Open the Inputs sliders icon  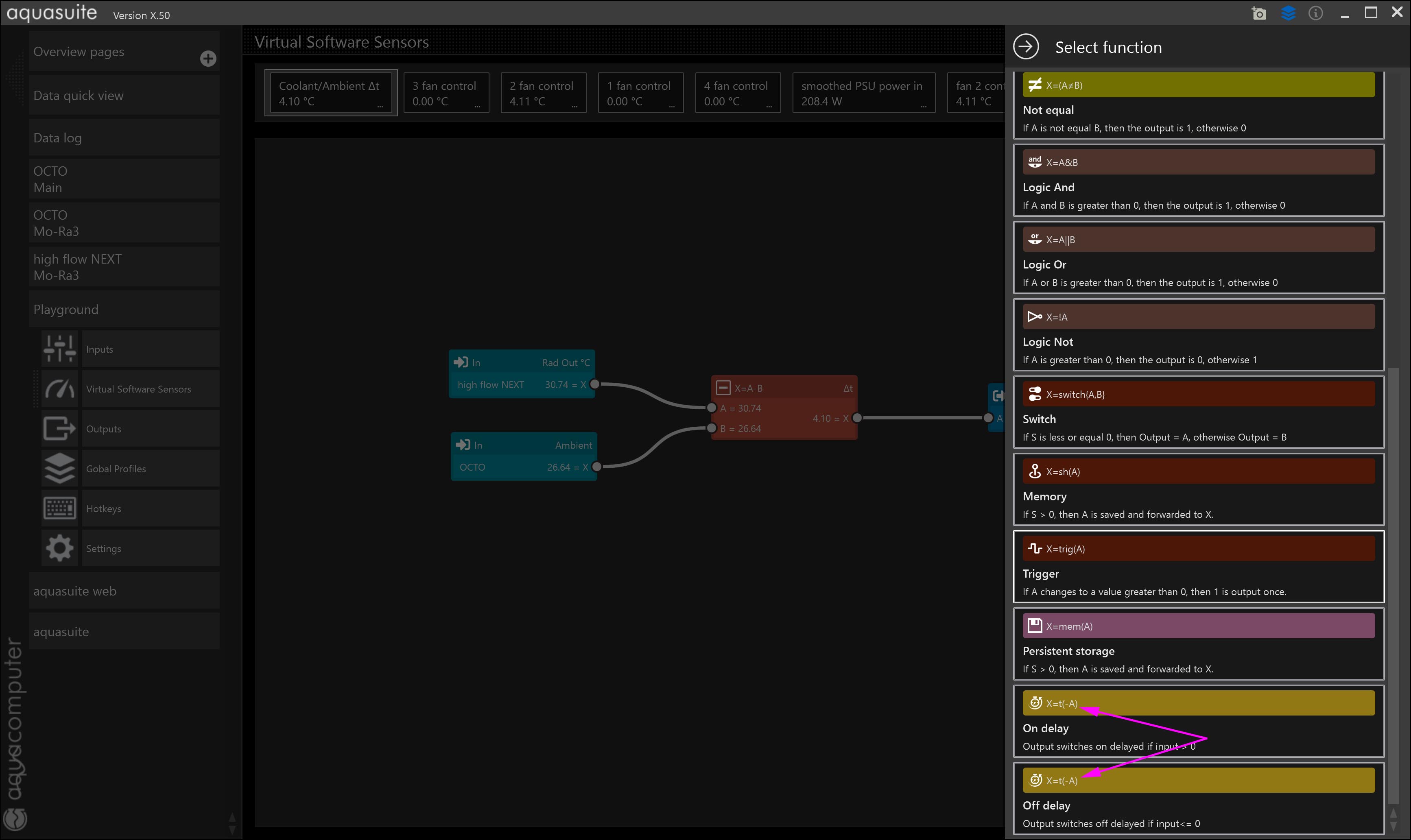[x=59, y=349]
